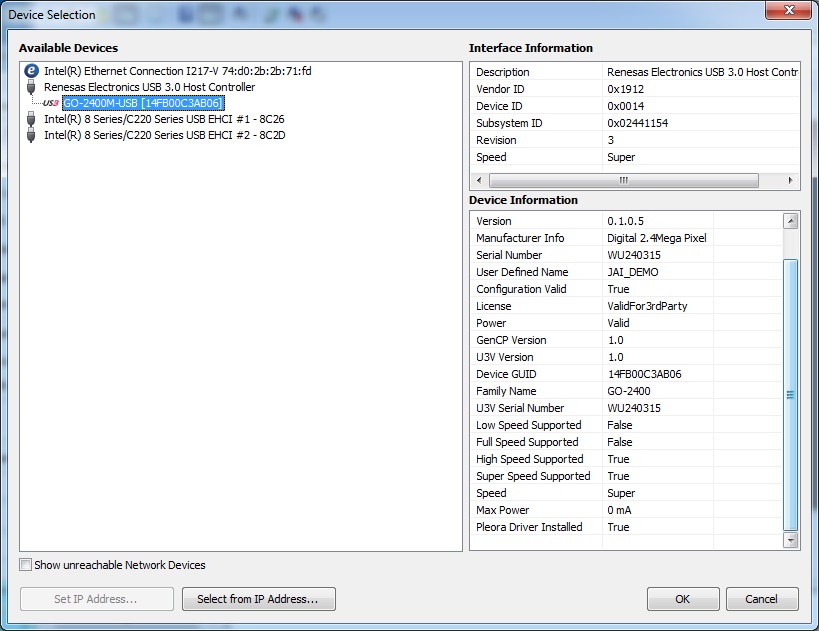This screenshot has width=819, height=631.
Task: Click the GenCP Version value 1.0
Action: (616, 340)
